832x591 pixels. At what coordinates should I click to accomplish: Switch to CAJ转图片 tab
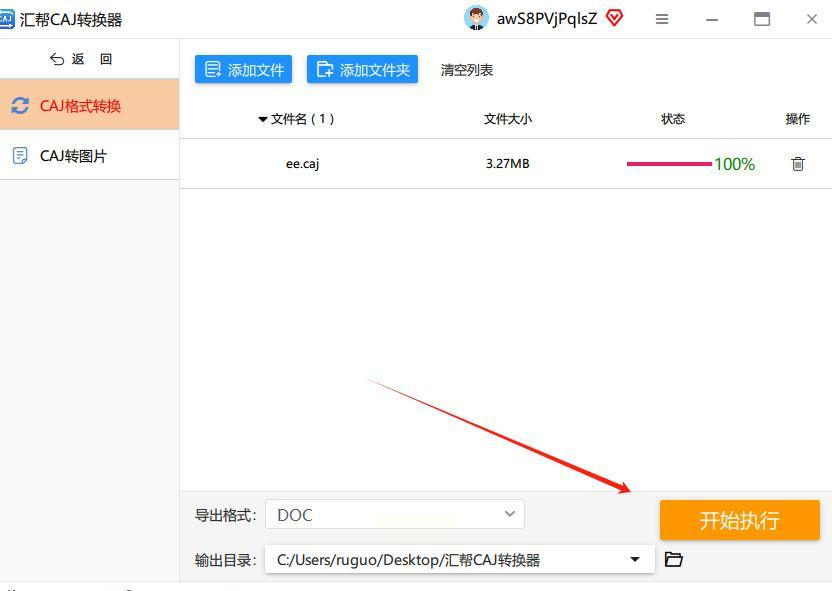(x=89, y=155)
